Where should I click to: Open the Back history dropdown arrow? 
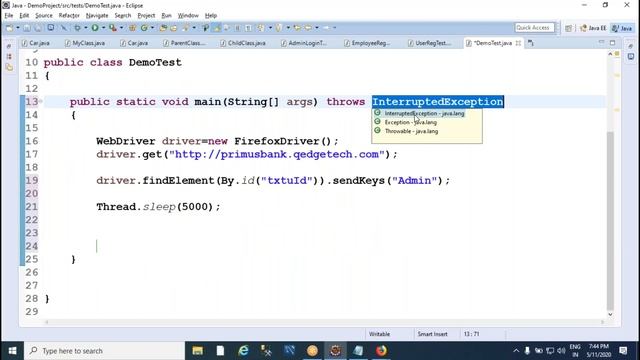317,28
